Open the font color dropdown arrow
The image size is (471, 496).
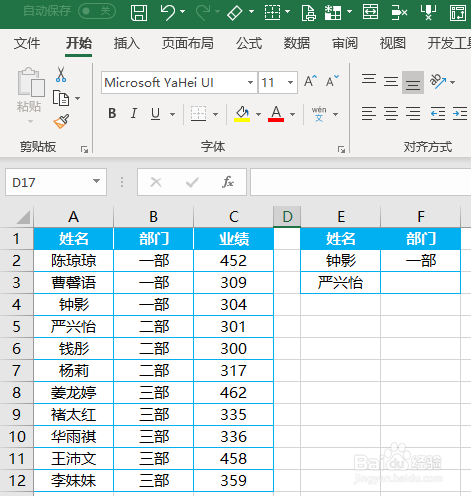pyautogui.click(x=292, y=114)
